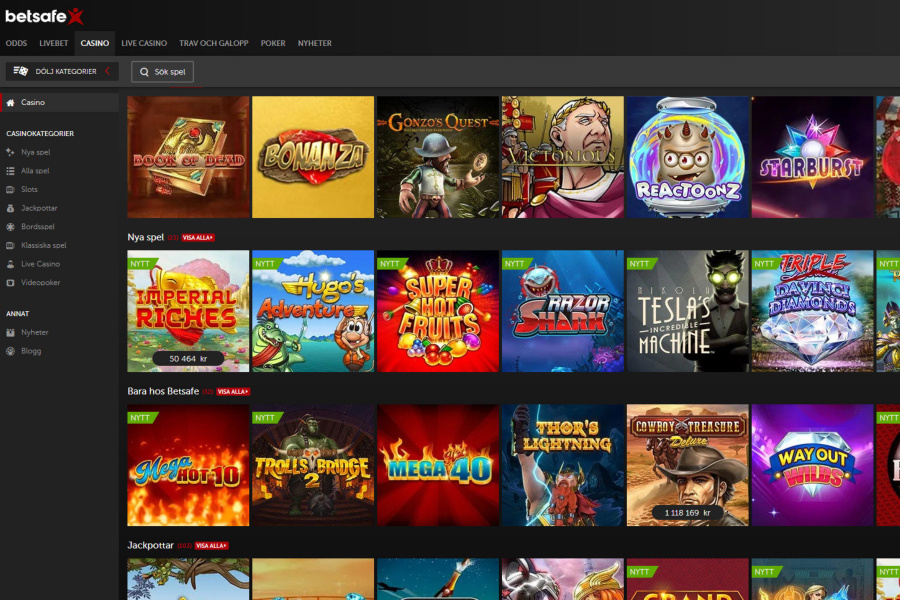Open Alla spel category in sidebar
This screenshot has height=600, width=900.
tap(35, 171)
